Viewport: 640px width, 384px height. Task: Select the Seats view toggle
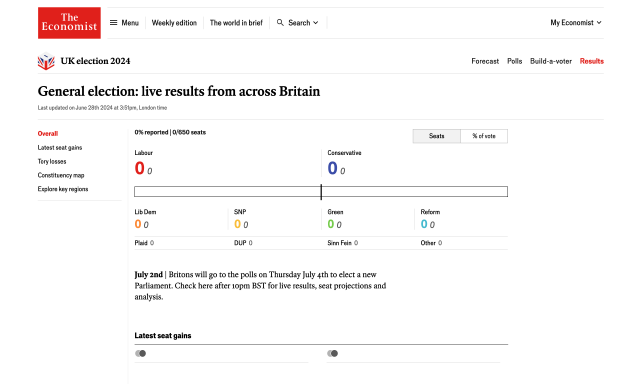(436, 136)
